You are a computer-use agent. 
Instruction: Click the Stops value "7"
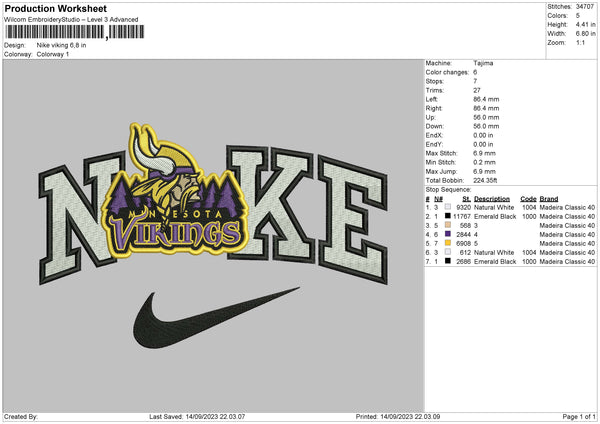475,81
